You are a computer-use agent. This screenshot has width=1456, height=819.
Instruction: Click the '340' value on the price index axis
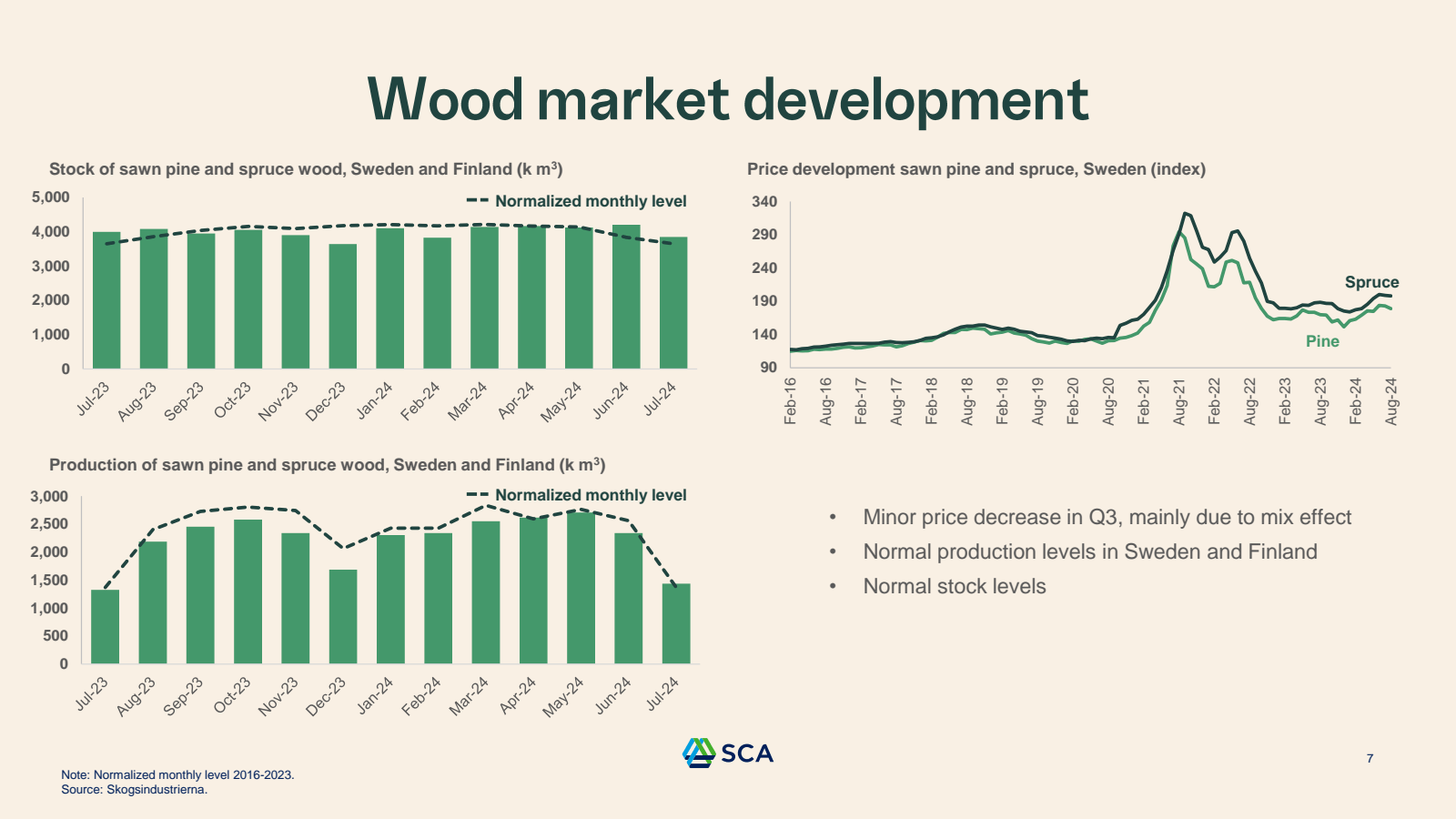(764, 202)
